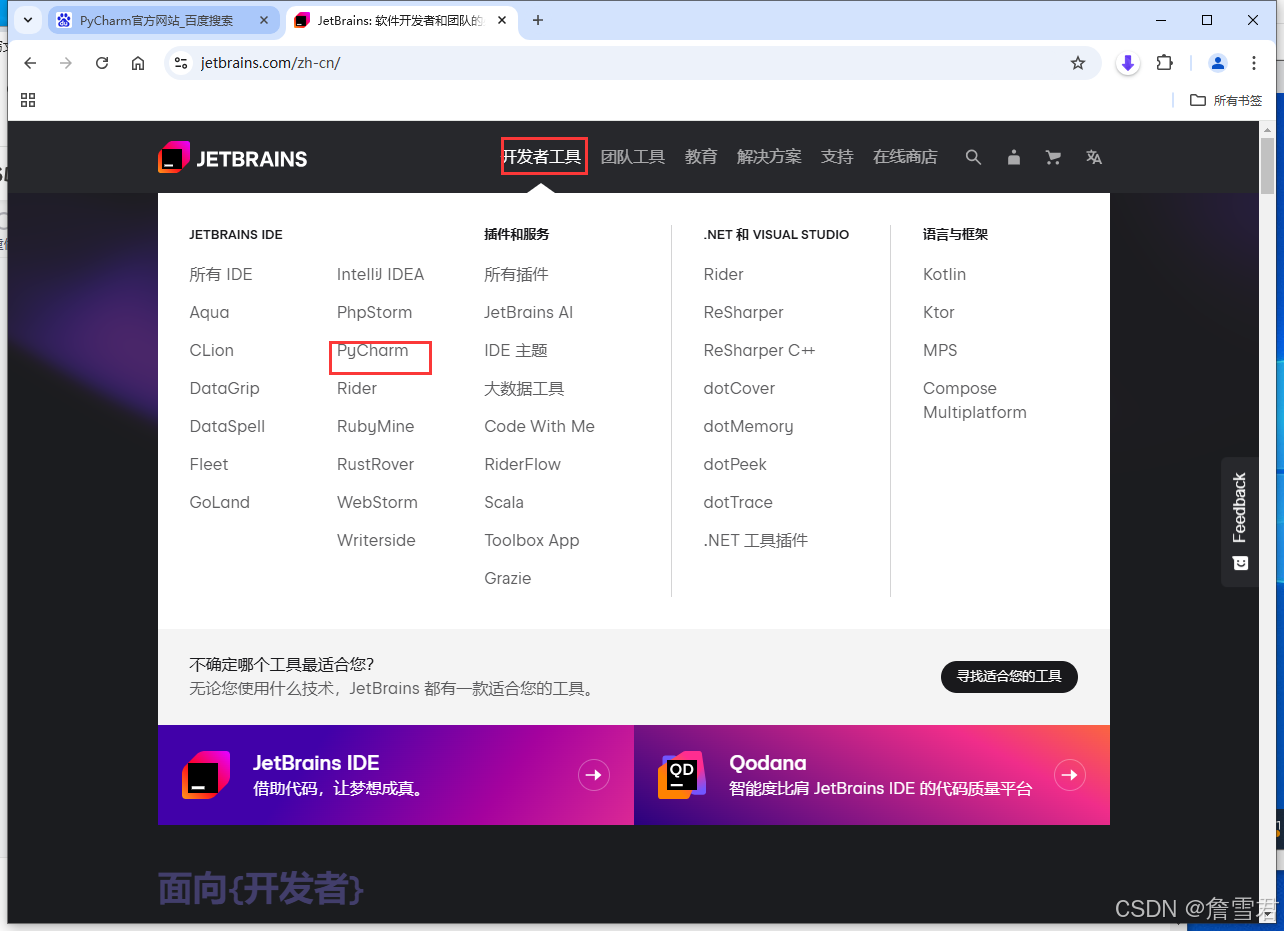This screenshot has height=931, width=1284.
Task: Open the Compose Multiplatform link
Action: pos(975,401)
